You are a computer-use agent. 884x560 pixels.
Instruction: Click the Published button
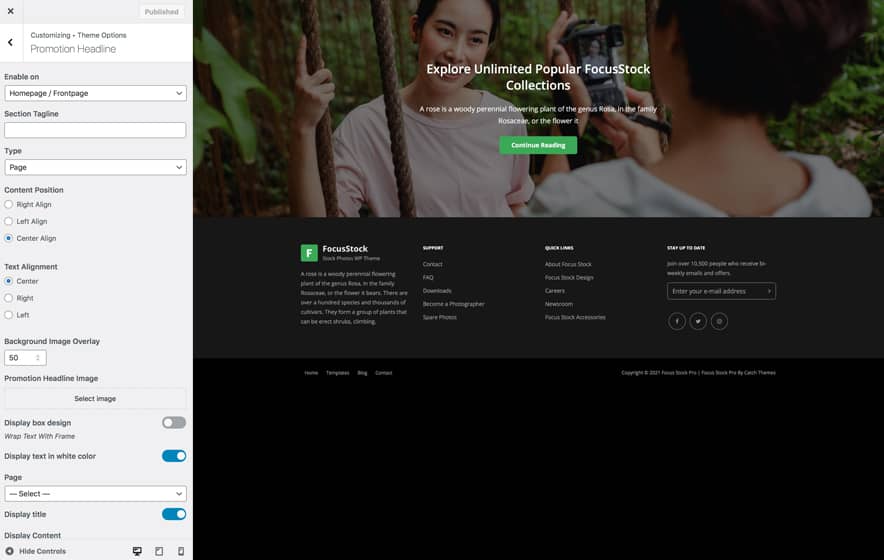pyautogui.click(x=161, y=11)
